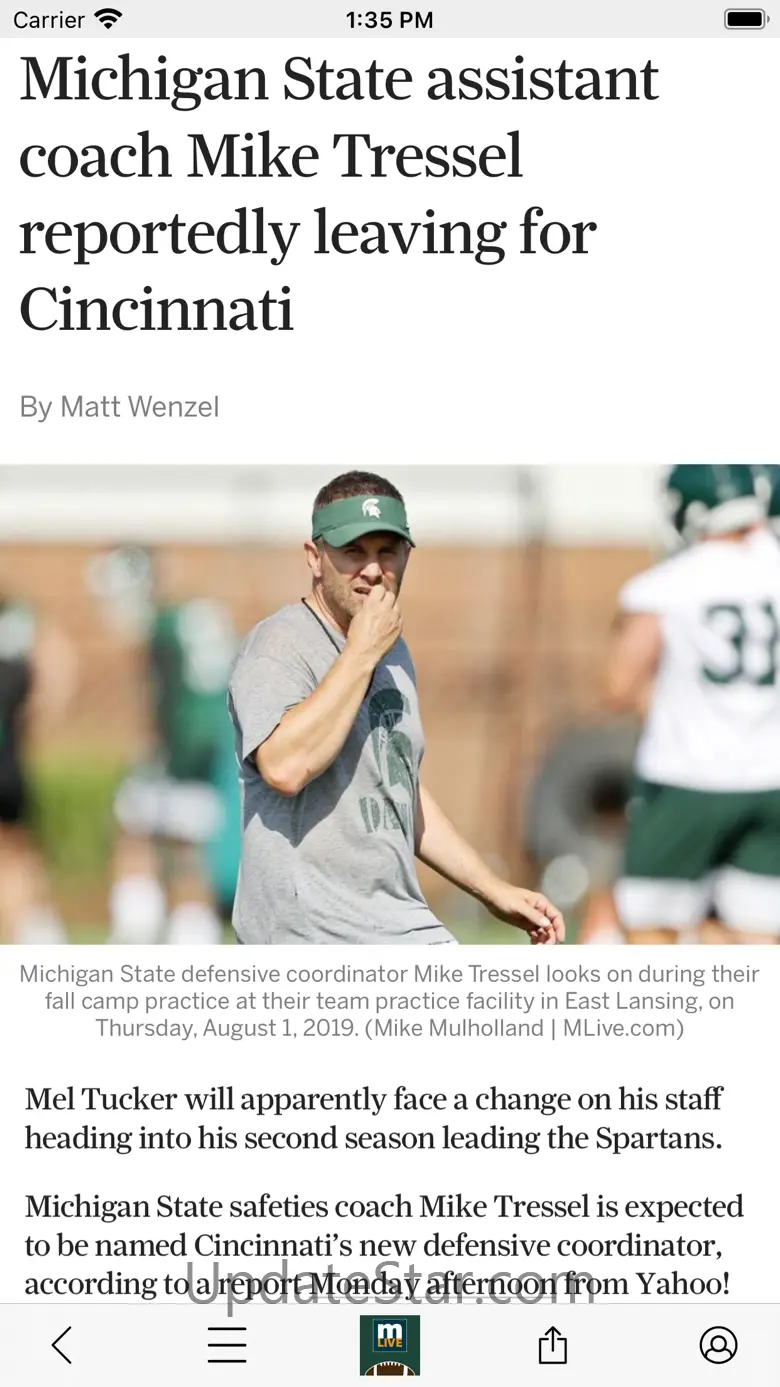Tap the Michigan State safeties coach paragraph

tap(384, 1245)
